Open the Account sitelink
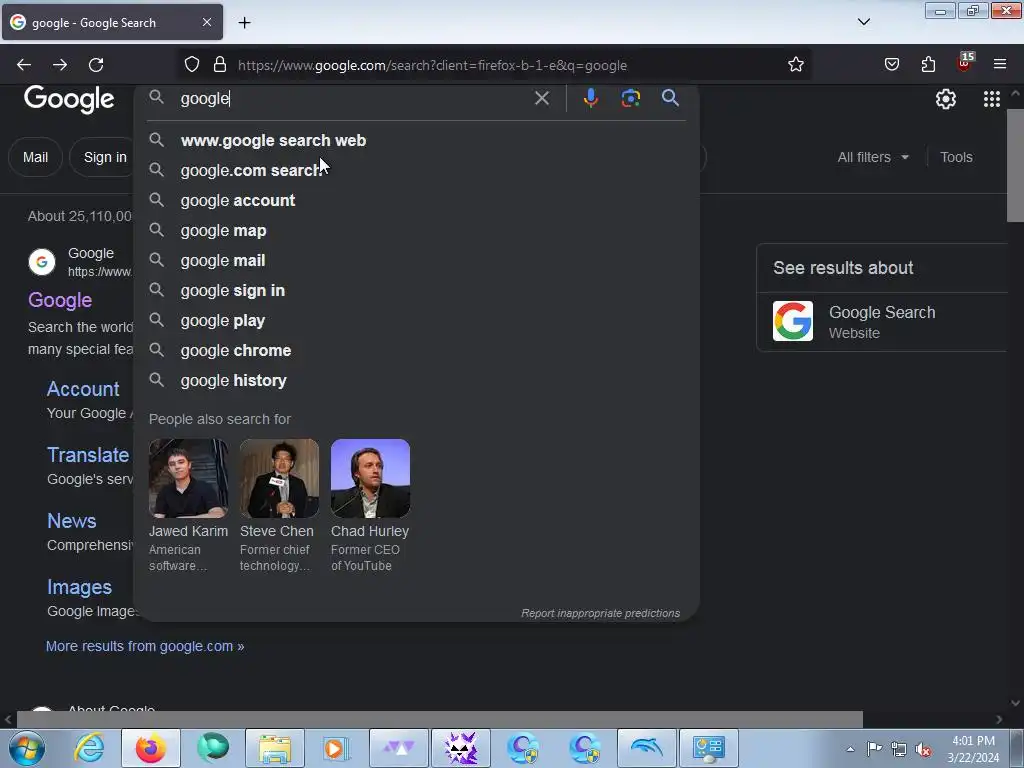 point(83,389)
